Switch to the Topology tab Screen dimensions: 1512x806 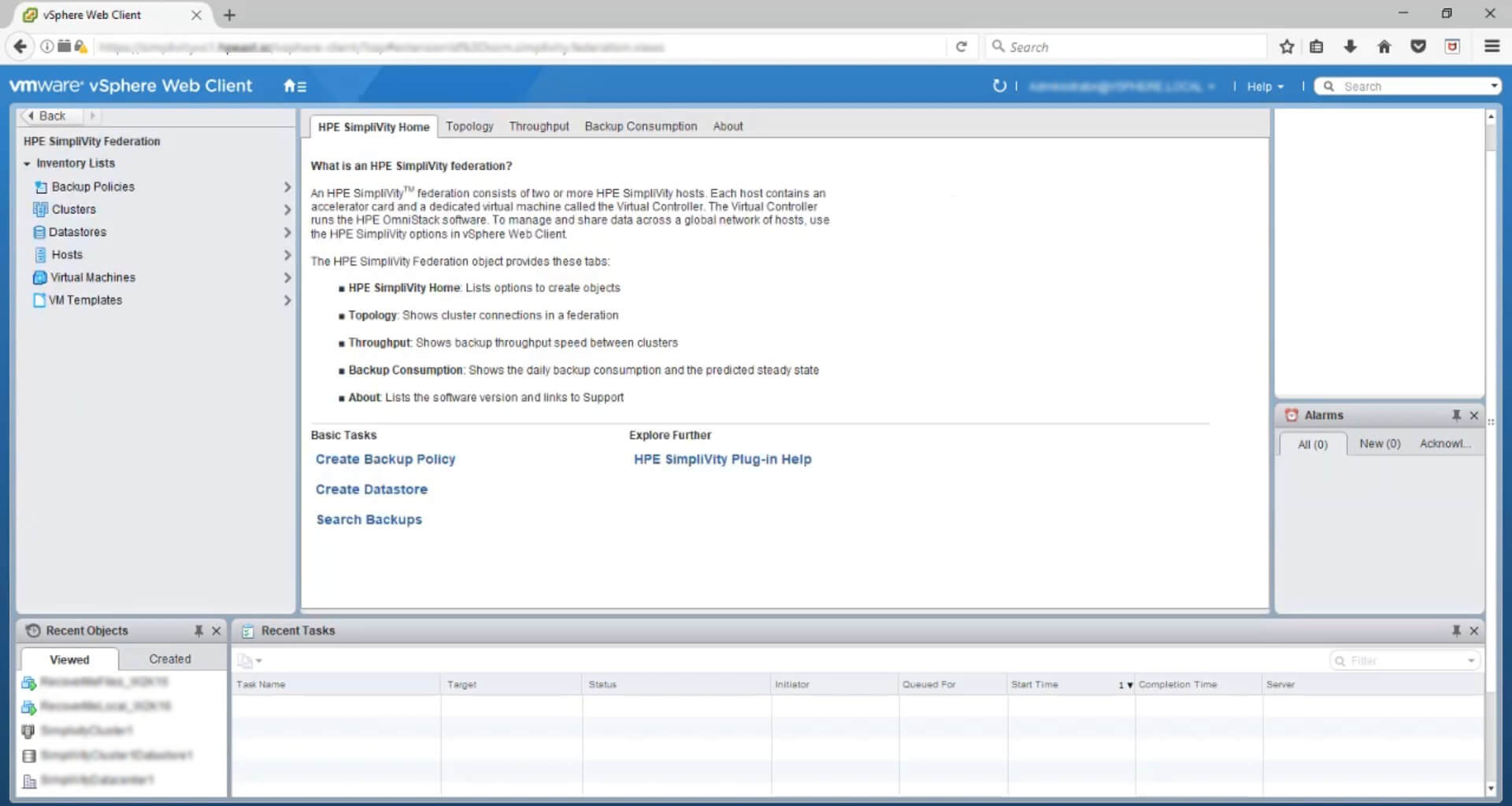[x=469, y=126]
